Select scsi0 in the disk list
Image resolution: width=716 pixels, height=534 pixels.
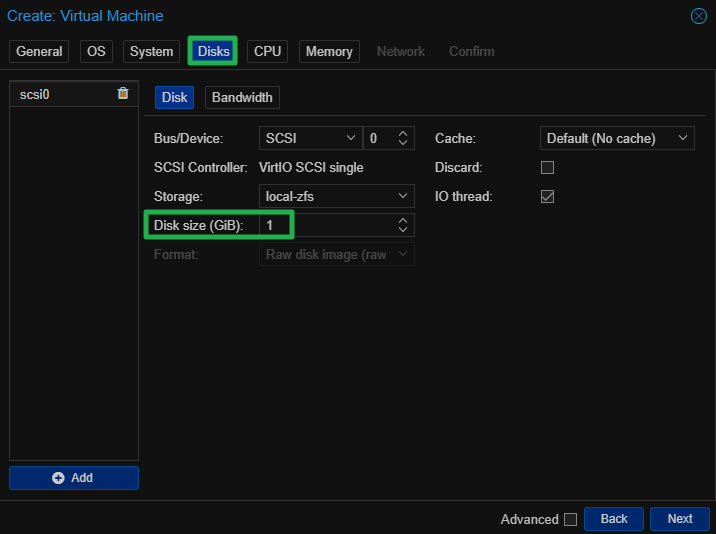[60, 94]
